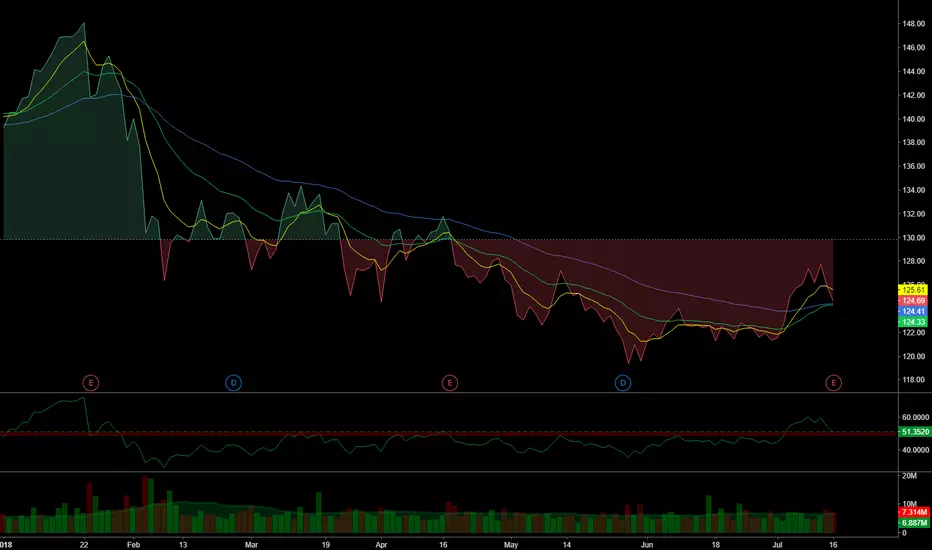Image resolution: width=932 pixels, height=550 pixels.
Task: Click the 130.00 price axis label
Action: [914, 238]
